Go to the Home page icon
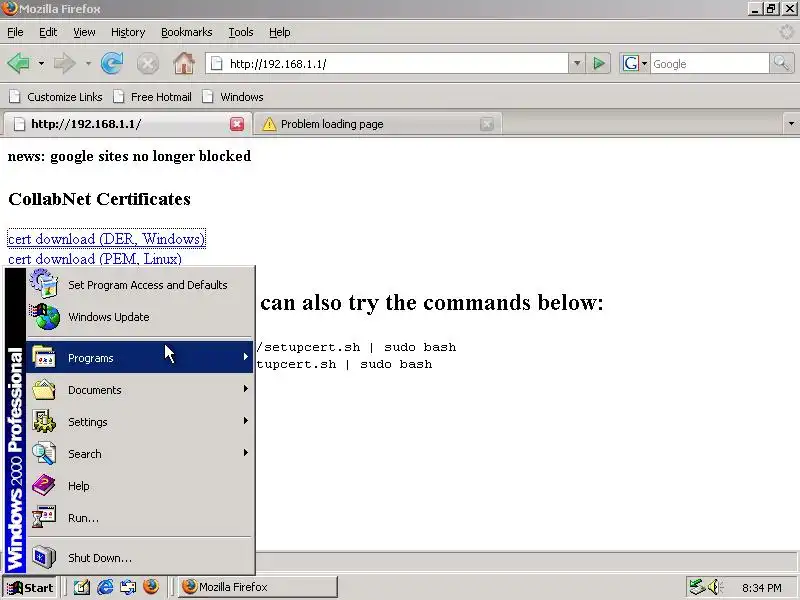The width and height of the screenshot is (800, 600). click(x=184, y=64)
